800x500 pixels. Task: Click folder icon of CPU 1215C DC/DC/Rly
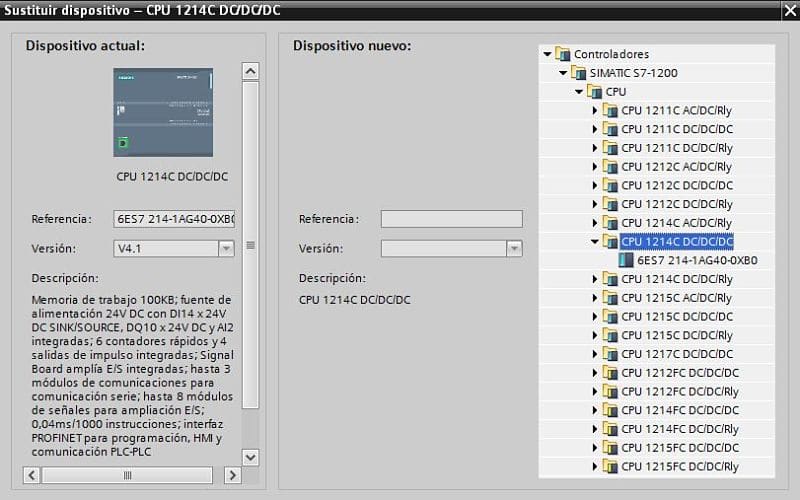point(610,335)
